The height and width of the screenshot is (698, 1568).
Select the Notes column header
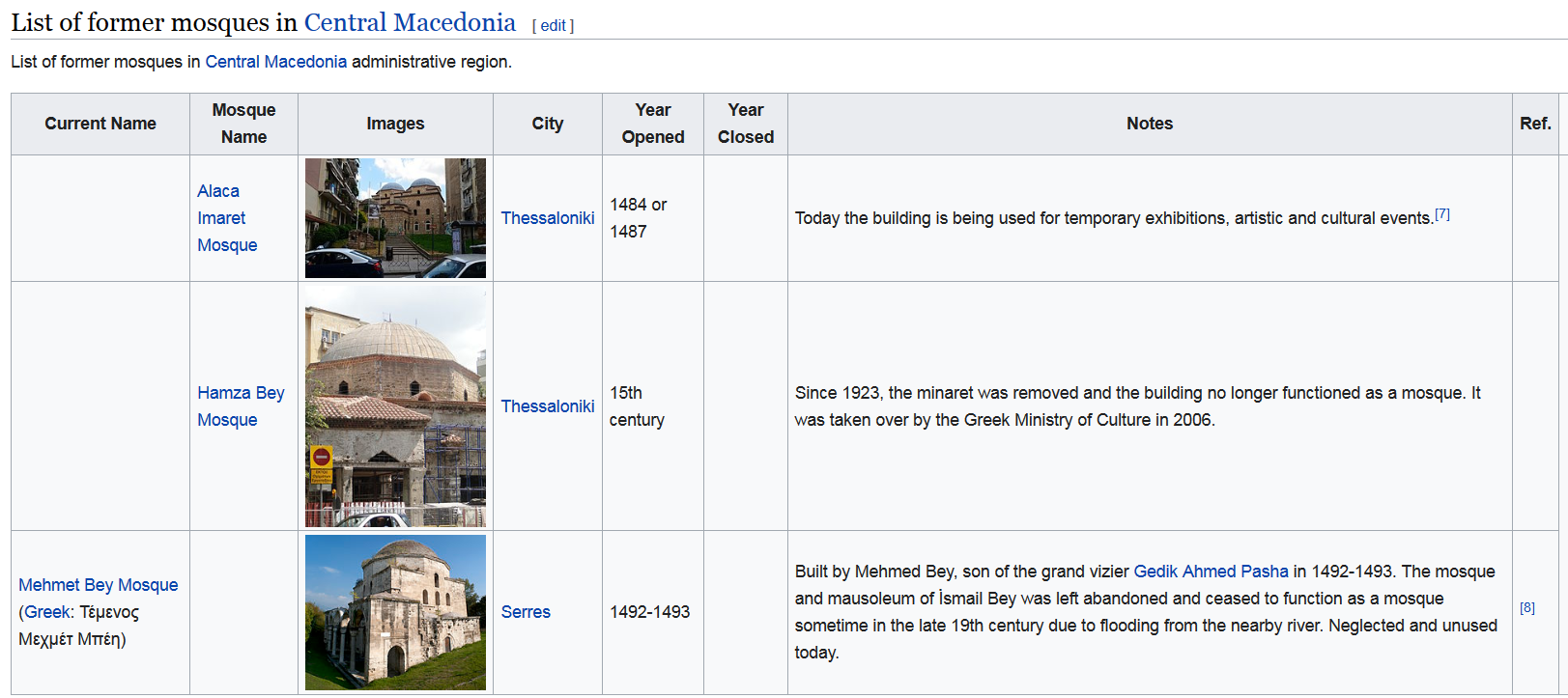[x=1150, y=124]
